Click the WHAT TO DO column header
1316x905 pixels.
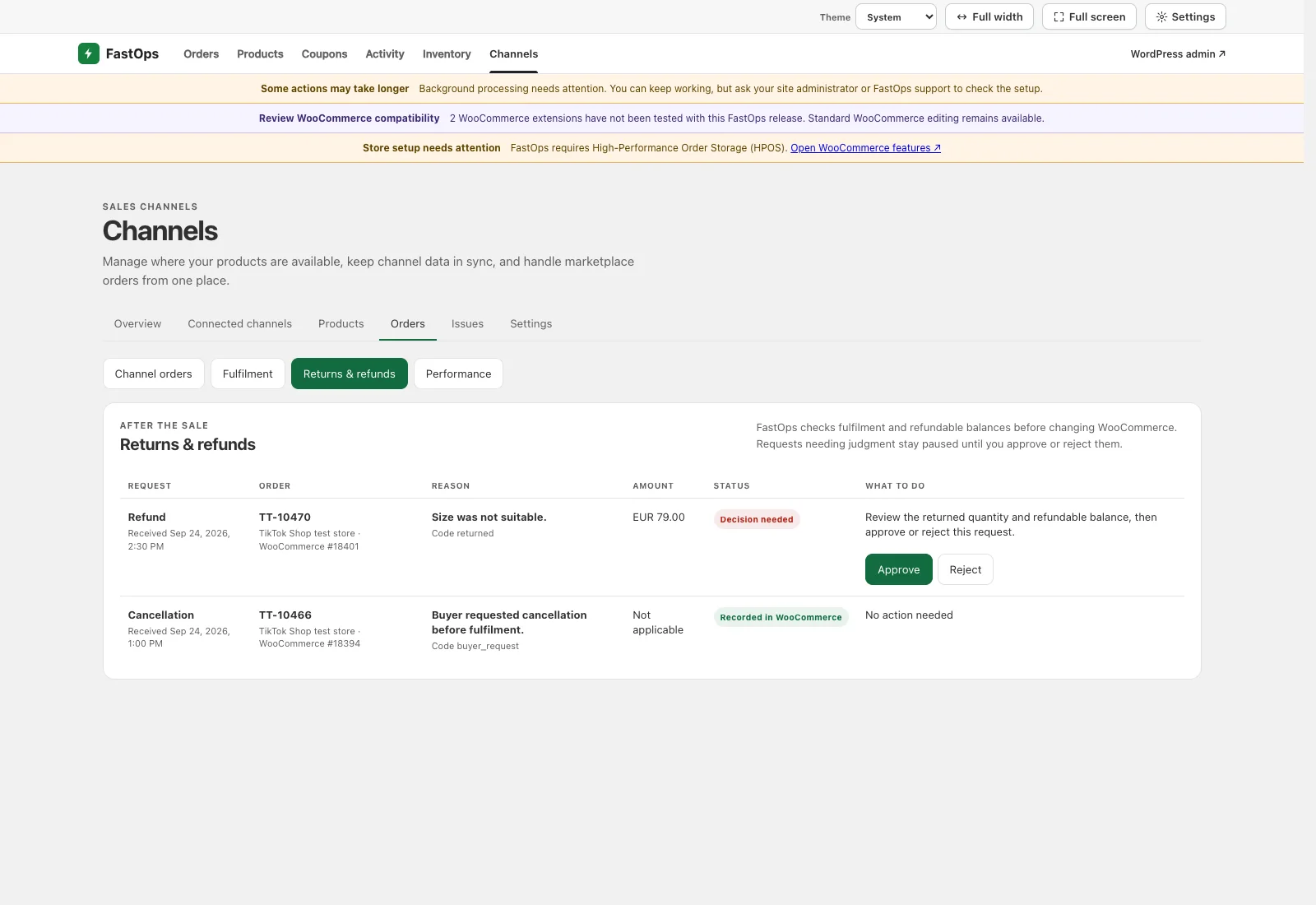point(895,486)
